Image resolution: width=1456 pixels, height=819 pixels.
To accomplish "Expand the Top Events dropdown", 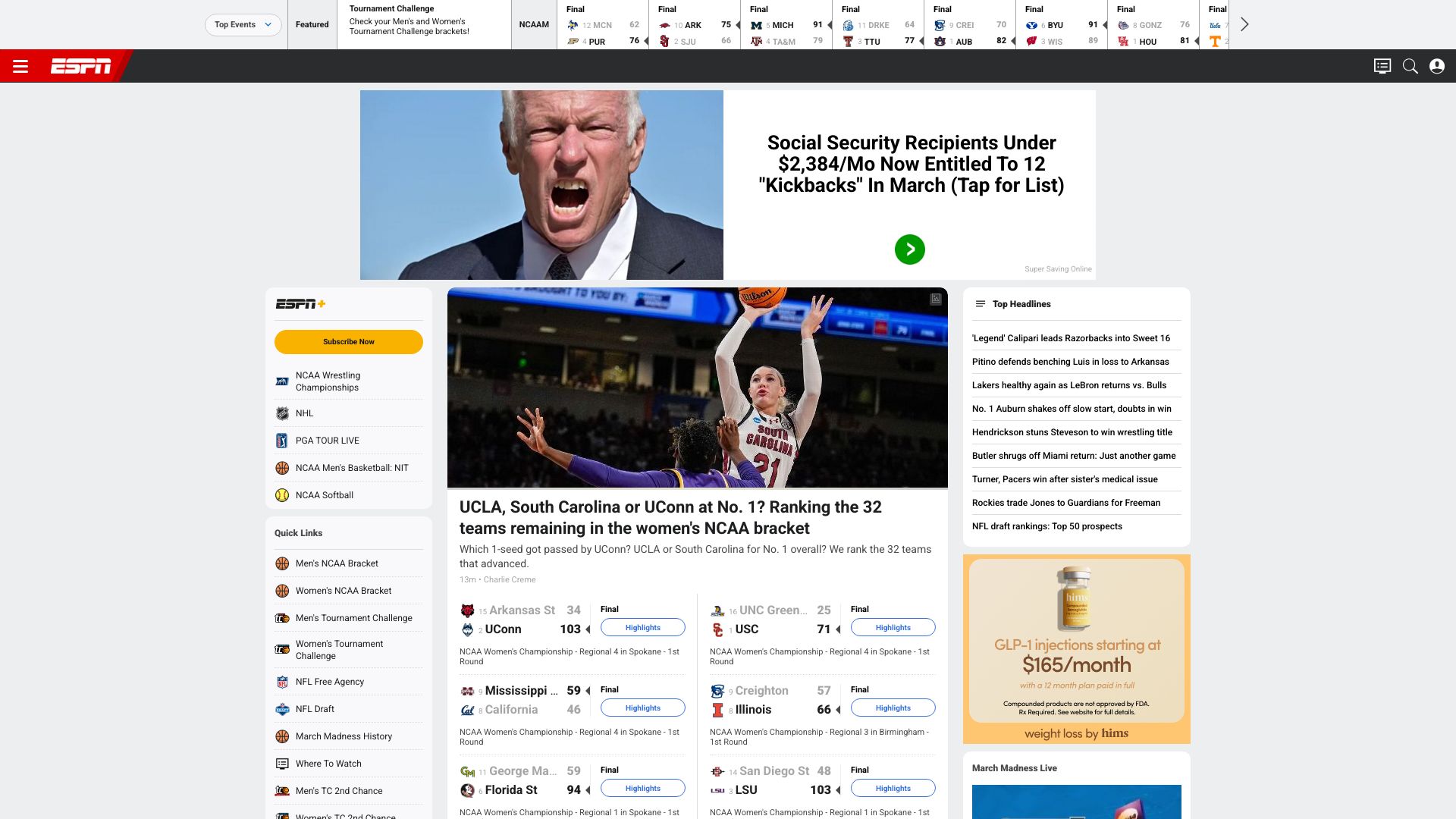I will [x=243, y=24].
